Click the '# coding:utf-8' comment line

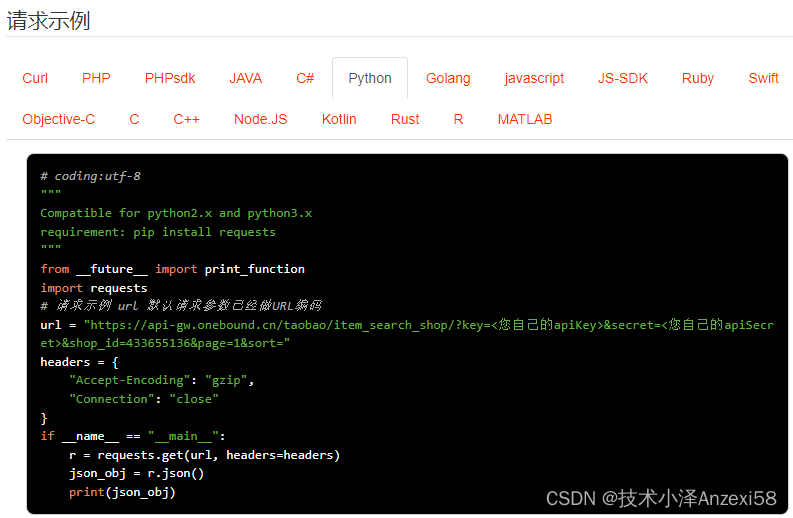[x=91, y=176]
